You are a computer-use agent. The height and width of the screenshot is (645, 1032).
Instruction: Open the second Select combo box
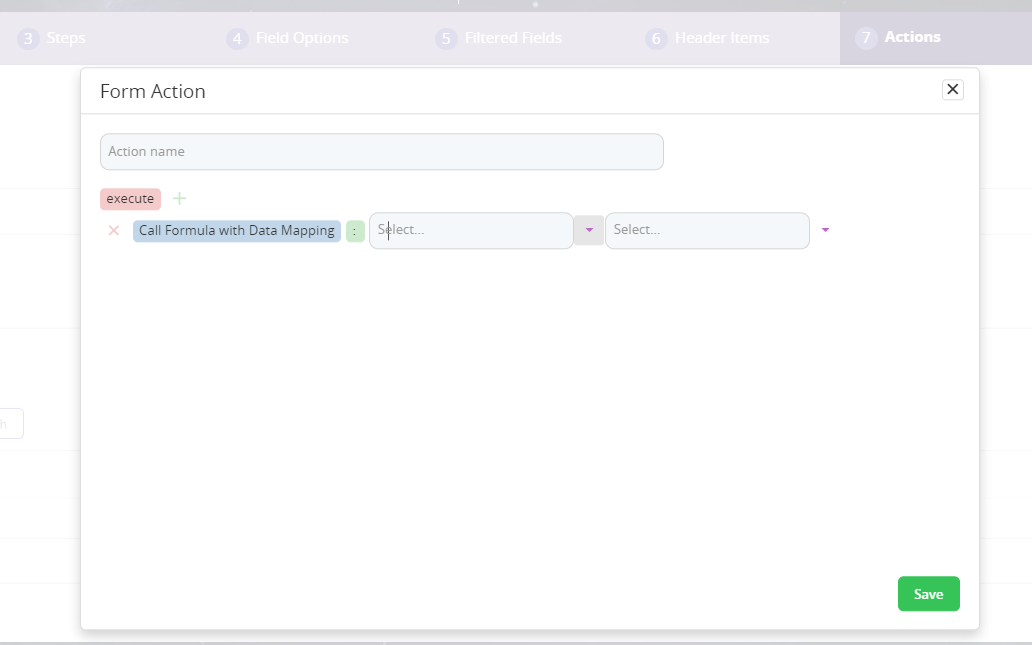click(x=706, y=230)
